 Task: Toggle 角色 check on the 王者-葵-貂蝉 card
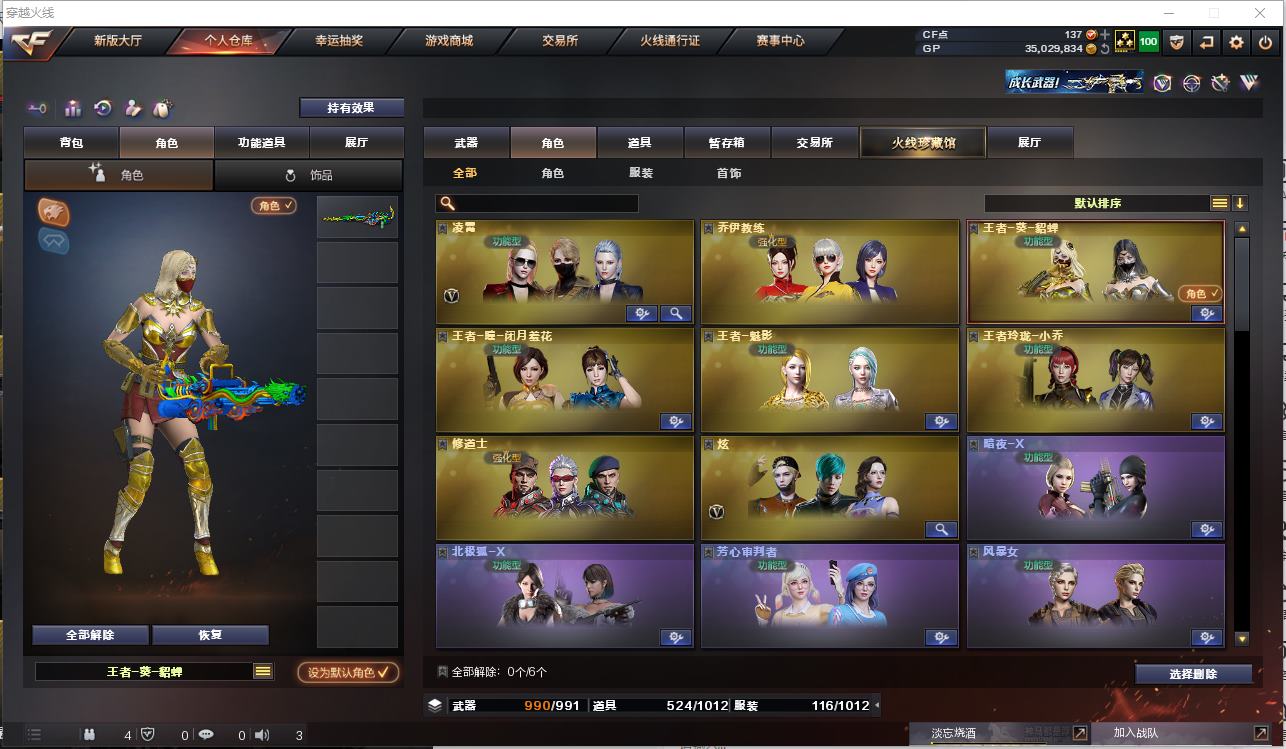(1200, 294)
